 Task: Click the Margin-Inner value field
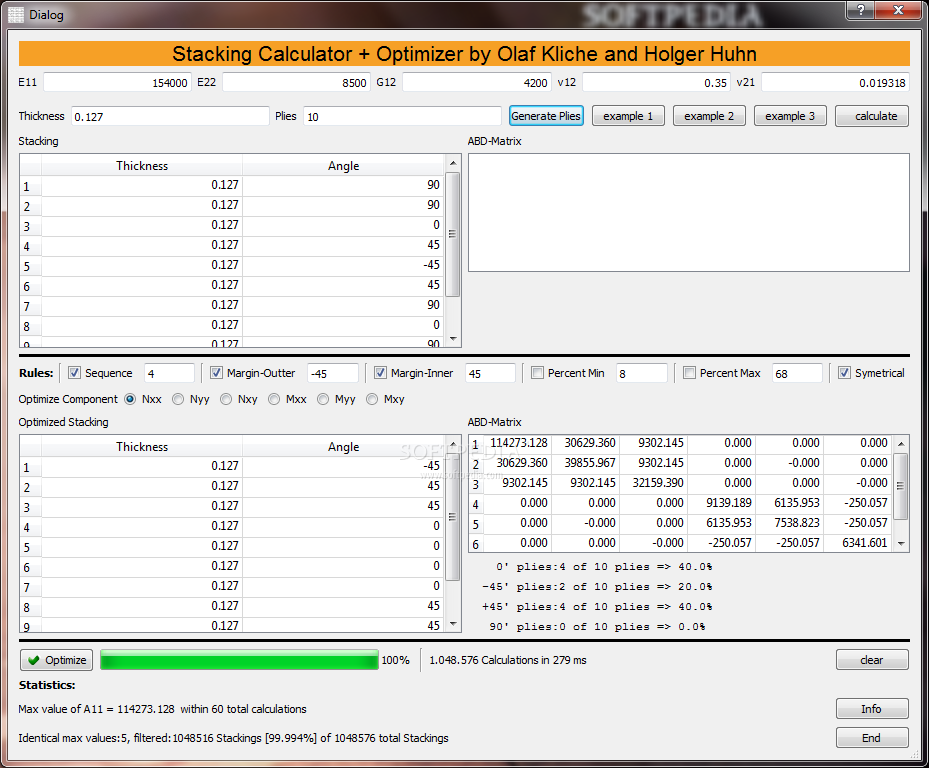coord(491,373)
